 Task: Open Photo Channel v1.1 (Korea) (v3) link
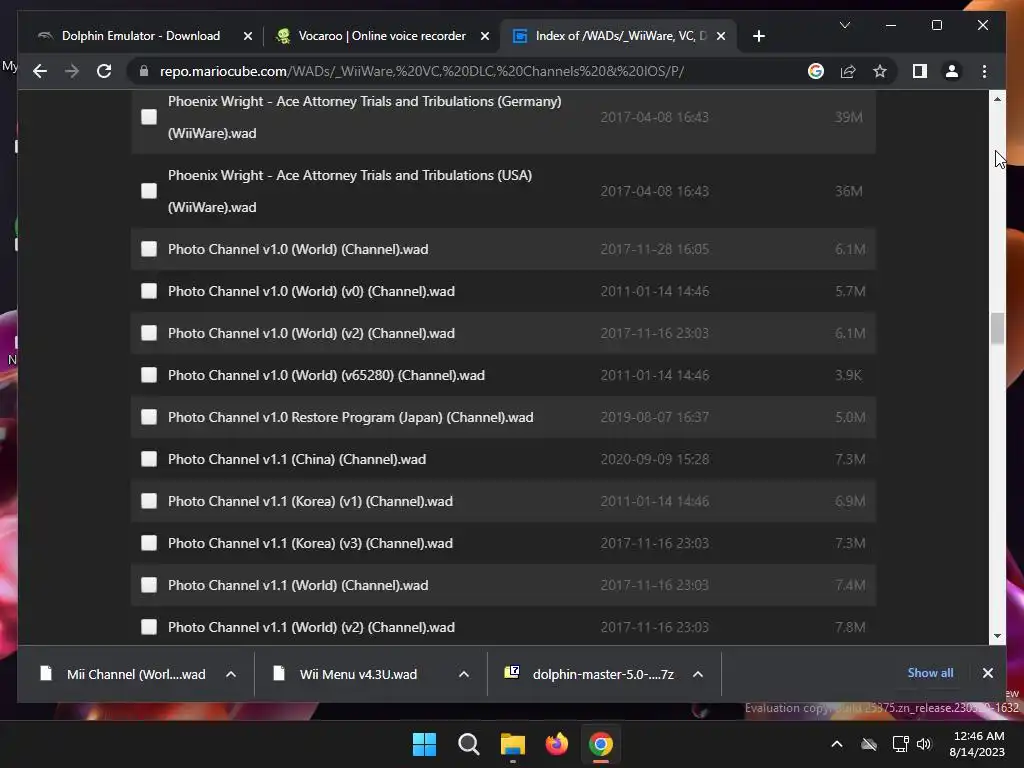(x=310, y=543)
